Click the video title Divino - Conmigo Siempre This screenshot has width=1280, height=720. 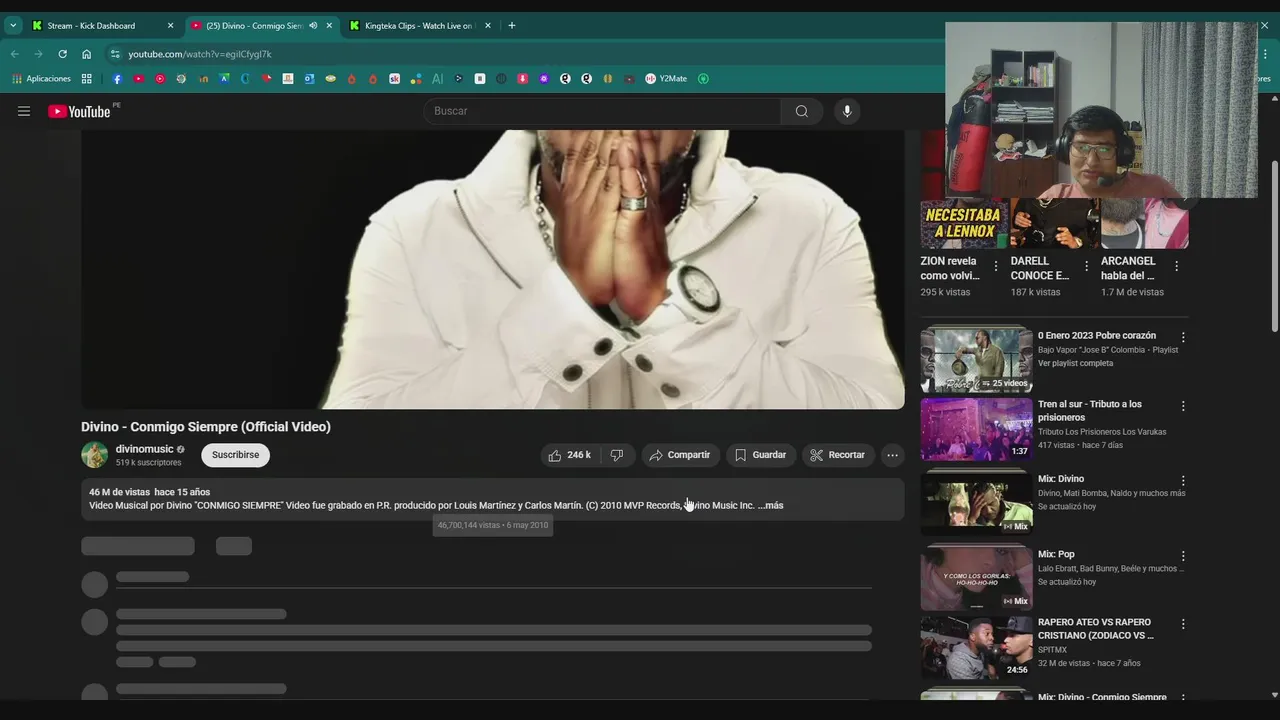(206, 427)
